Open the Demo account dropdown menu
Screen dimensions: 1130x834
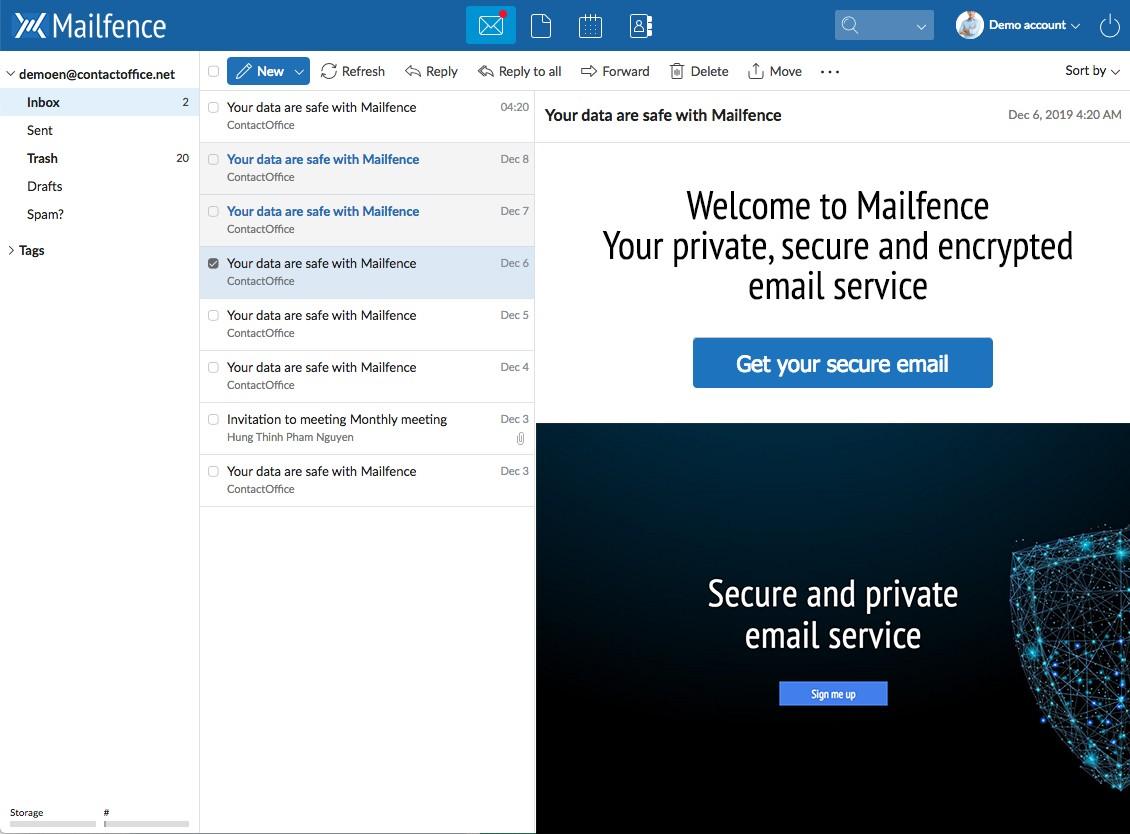coord(1033,25)
